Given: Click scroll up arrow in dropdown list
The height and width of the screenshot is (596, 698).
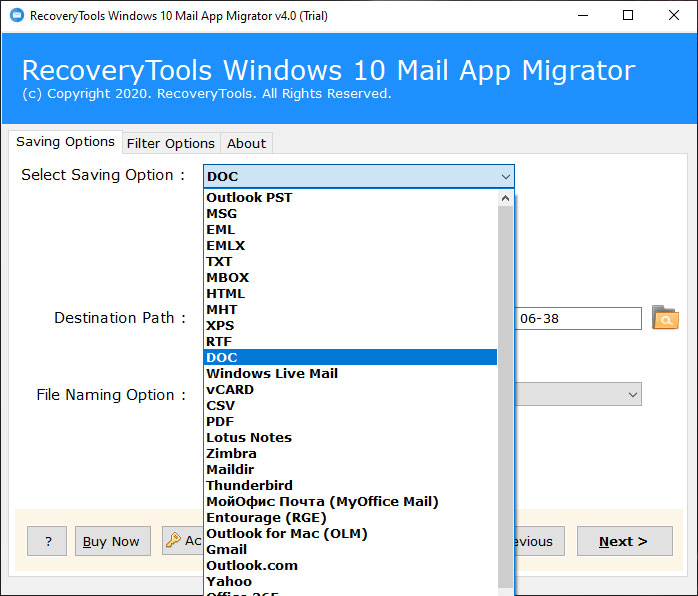Looking at the screenshot, I should (505, 198).
